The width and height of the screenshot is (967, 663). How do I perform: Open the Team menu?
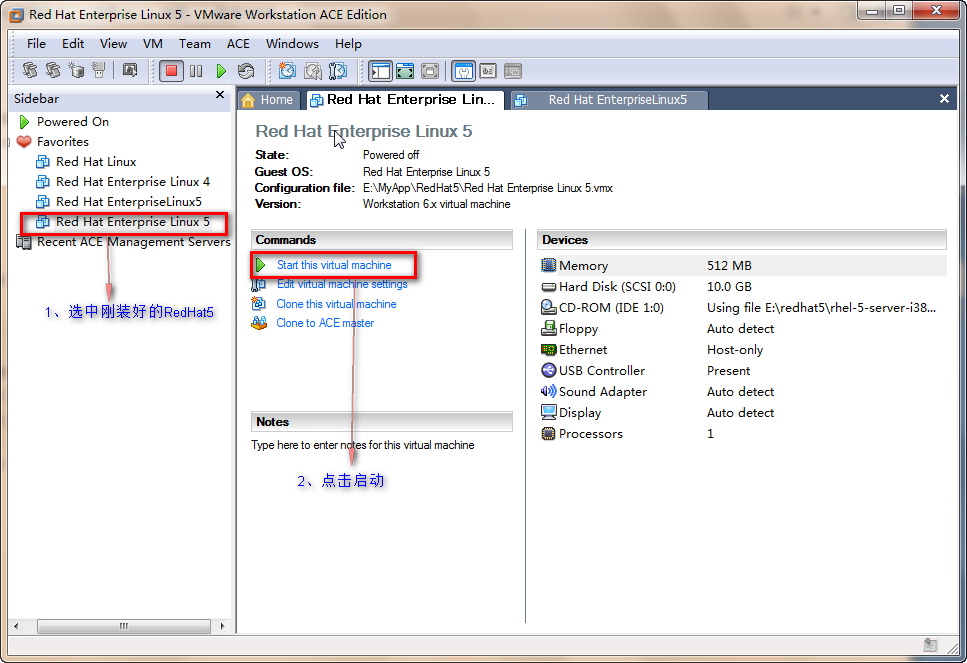tap(195, 44)
